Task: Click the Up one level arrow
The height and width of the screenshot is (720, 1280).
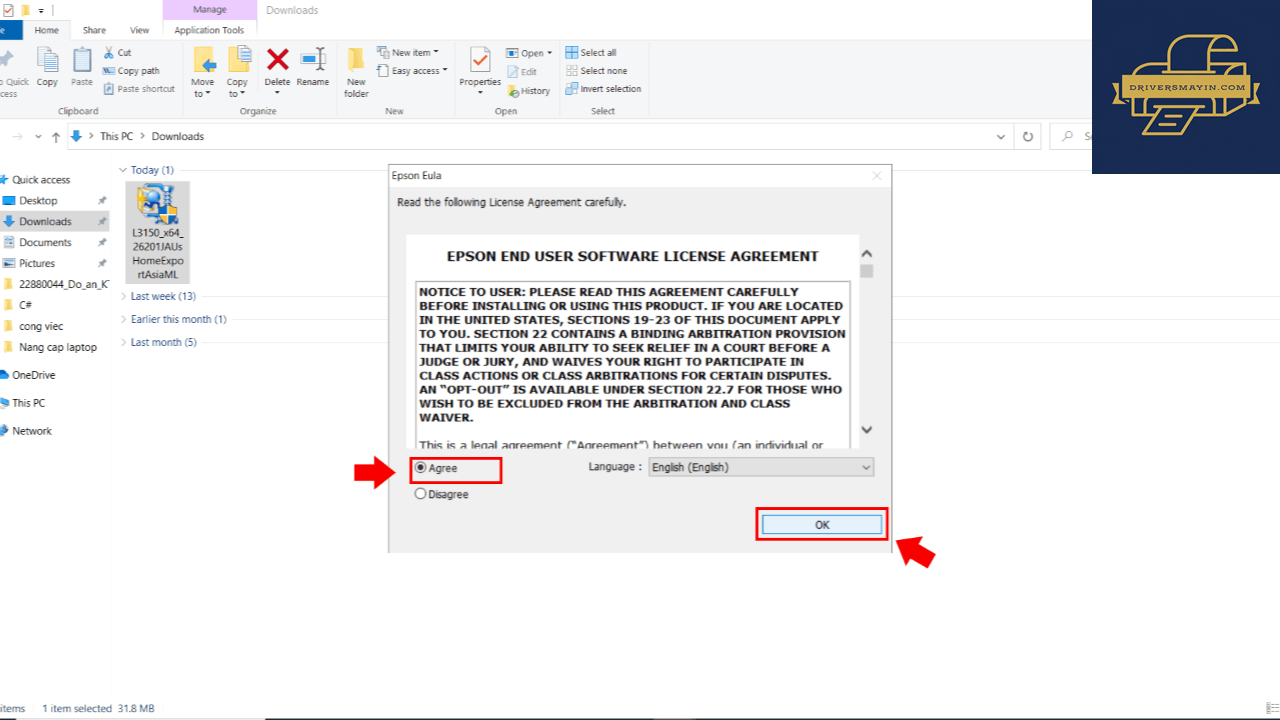Action: (x=56, y=136)
